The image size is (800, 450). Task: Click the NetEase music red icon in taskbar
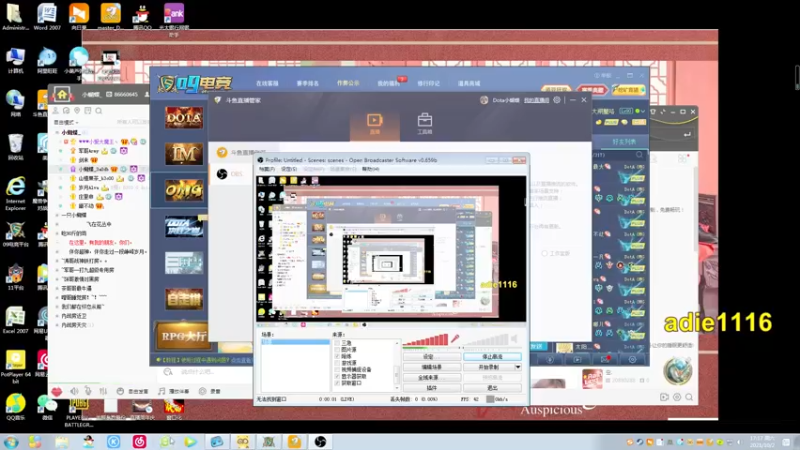pos(139,442)
